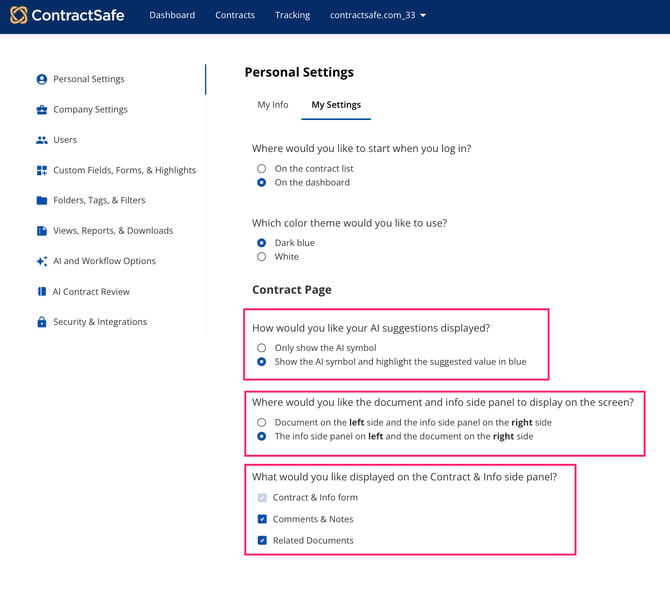Select 'On the dashboard' start option
670x600 pixels.
tap(262, 182)
